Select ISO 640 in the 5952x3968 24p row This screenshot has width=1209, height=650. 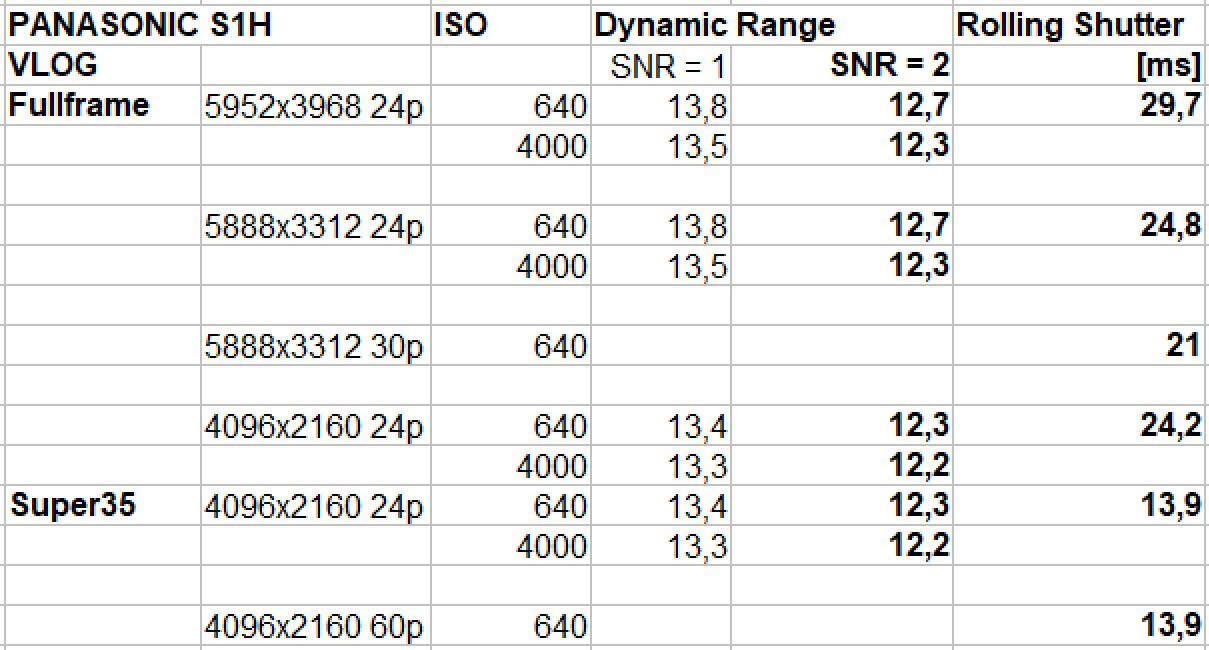pyautogui.click(x=560, y=107)
